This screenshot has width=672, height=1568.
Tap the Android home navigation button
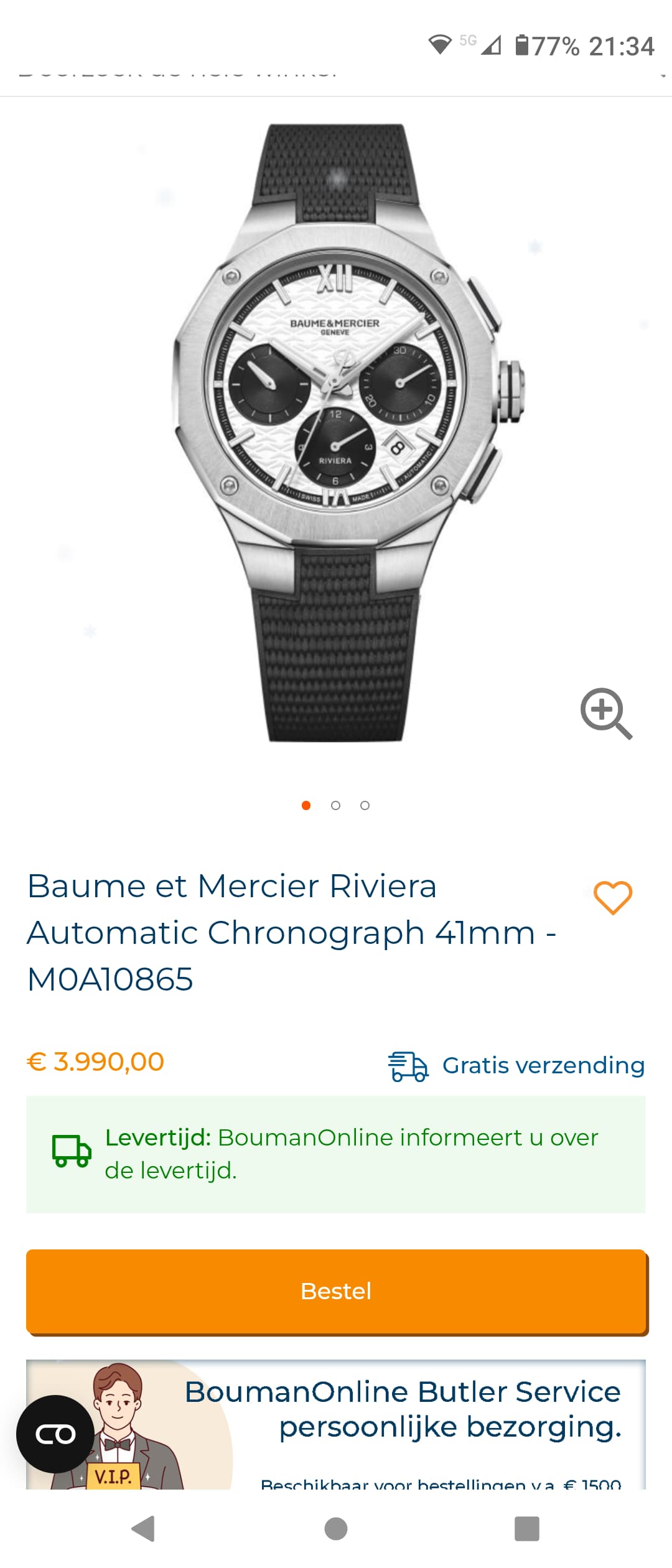pos(336,1529)
